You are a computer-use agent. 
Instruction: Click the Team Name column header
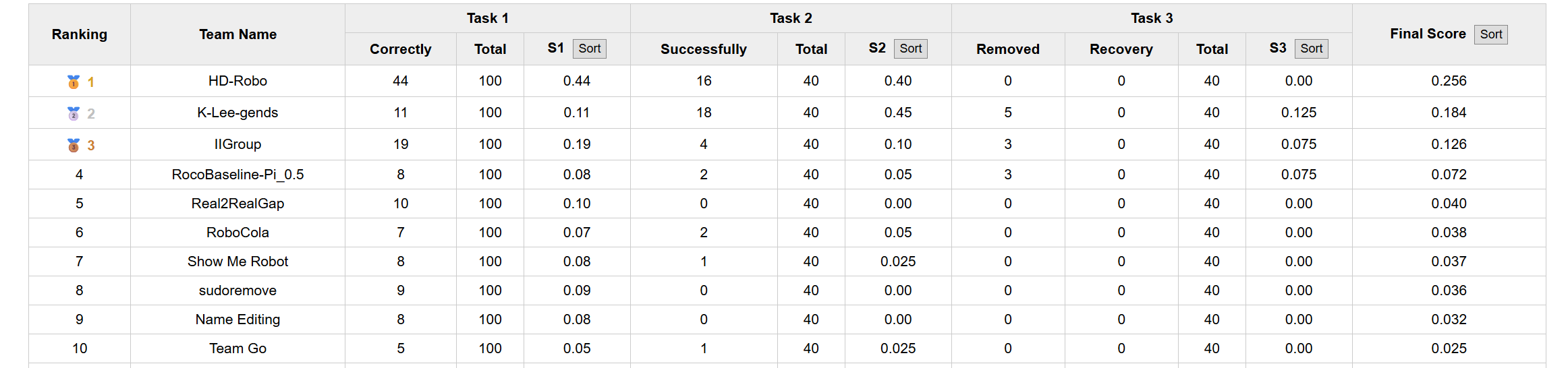click(x=237, y=34)
